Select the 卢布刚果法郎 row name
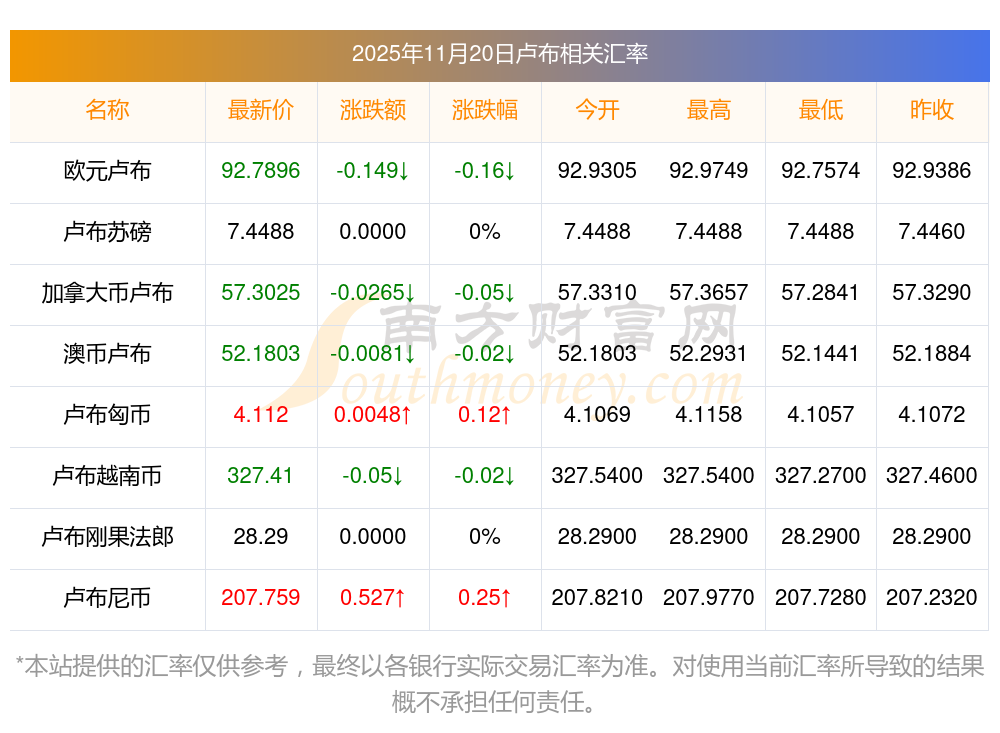This screenshot has width=1000, height=733. click(x=107, y=537)
